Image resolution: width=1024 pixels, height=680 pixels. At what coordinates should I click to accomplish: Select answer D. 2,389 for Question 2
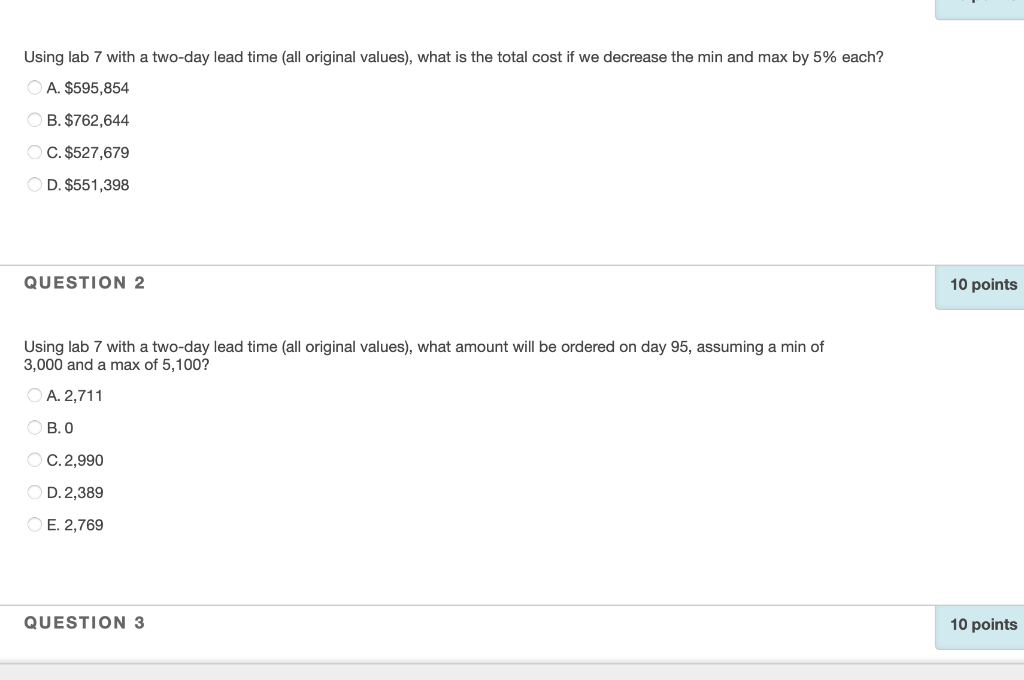pyautogui.click(x=34, y=492)
